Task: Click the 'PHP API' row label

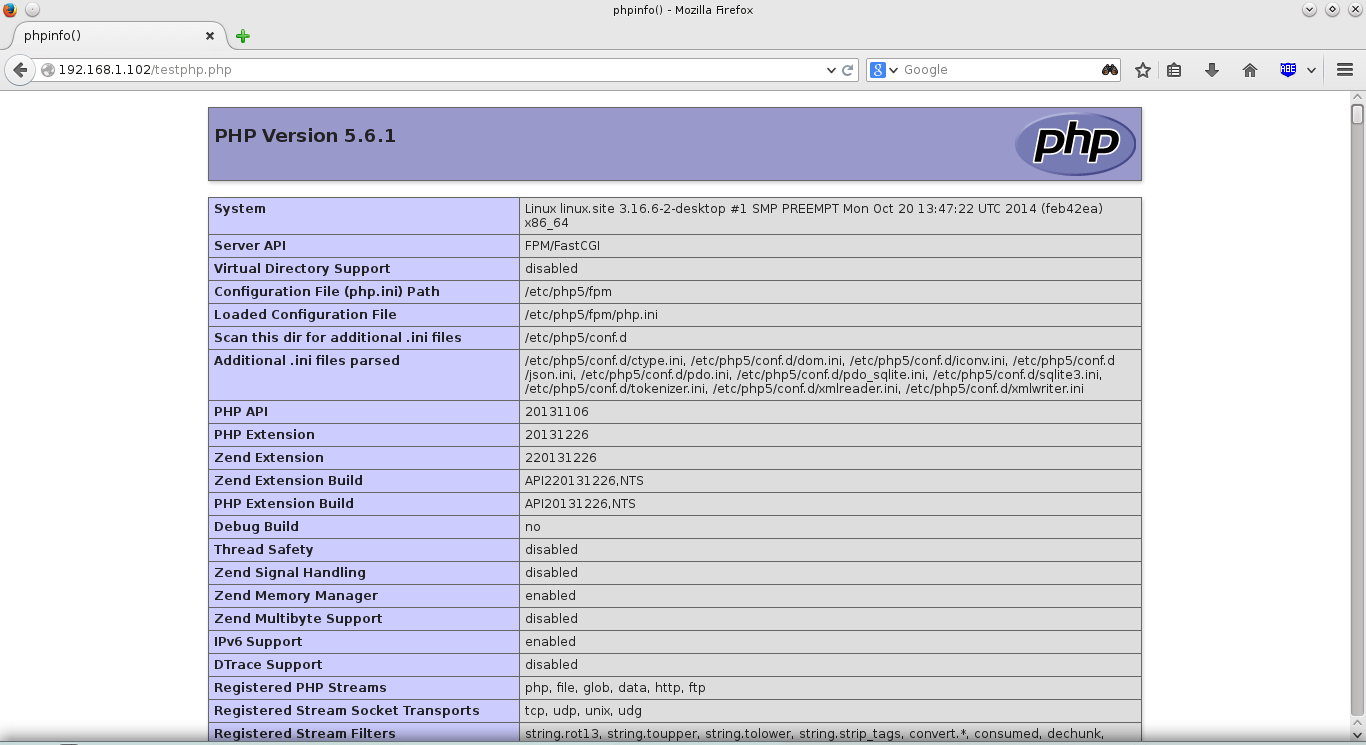Action: (x=241, y=412)
